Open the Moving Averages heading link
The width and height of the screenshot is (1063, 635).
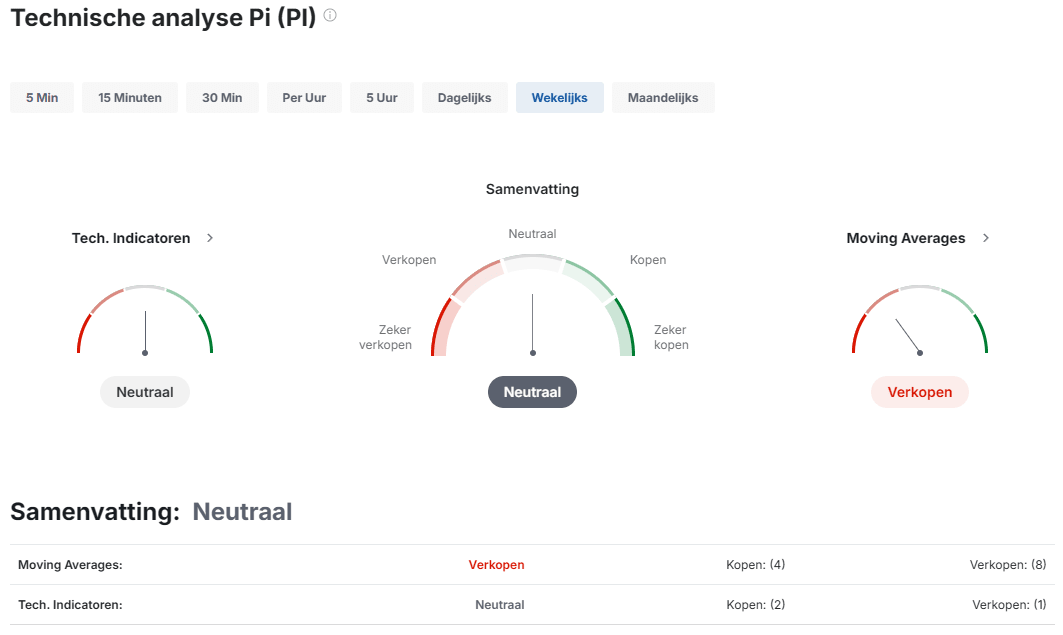click(x=906, y=238)
